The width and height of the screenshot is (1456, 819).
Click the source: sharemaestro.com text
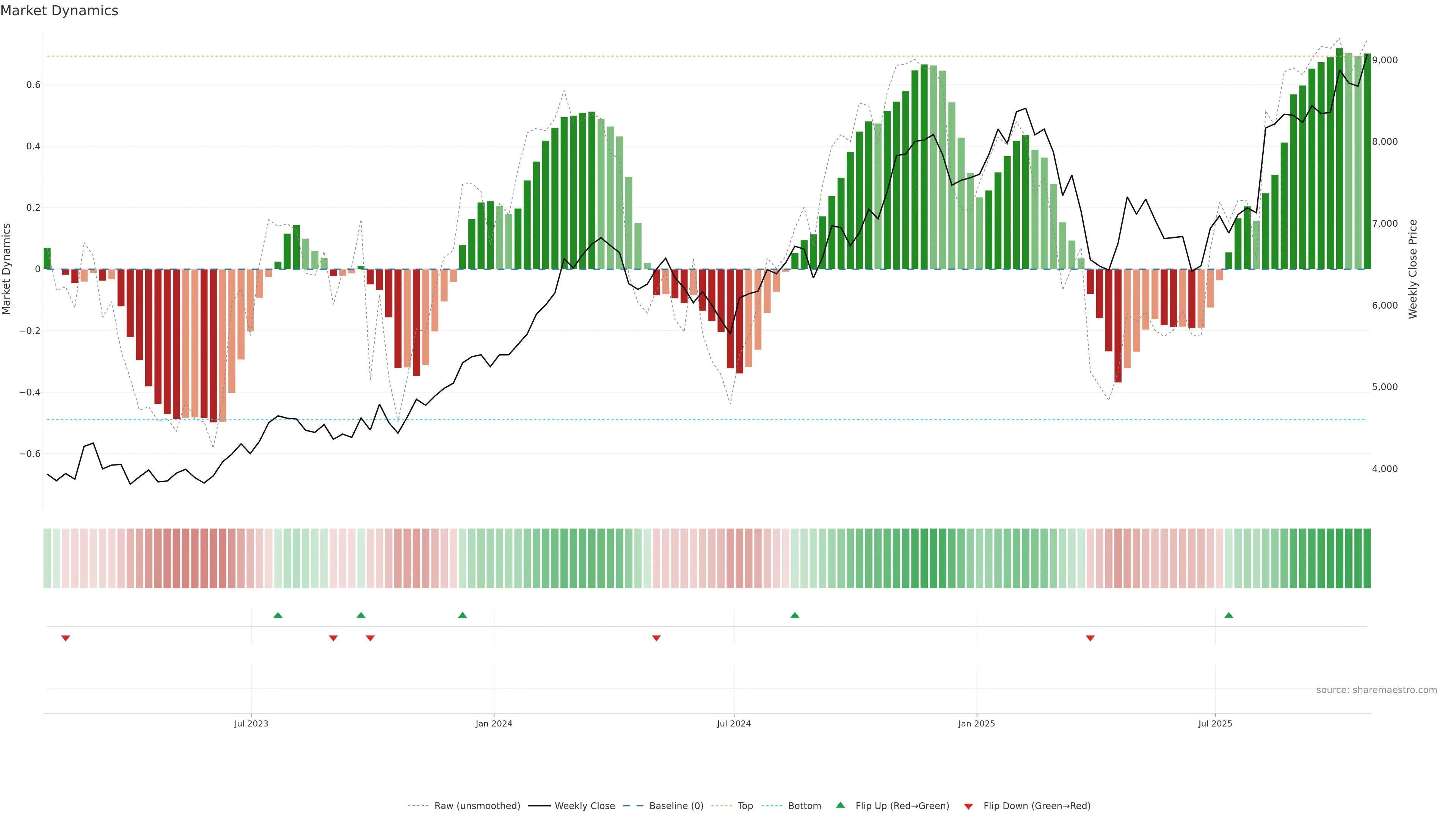pyautogui.click(x=1376, y=690)
